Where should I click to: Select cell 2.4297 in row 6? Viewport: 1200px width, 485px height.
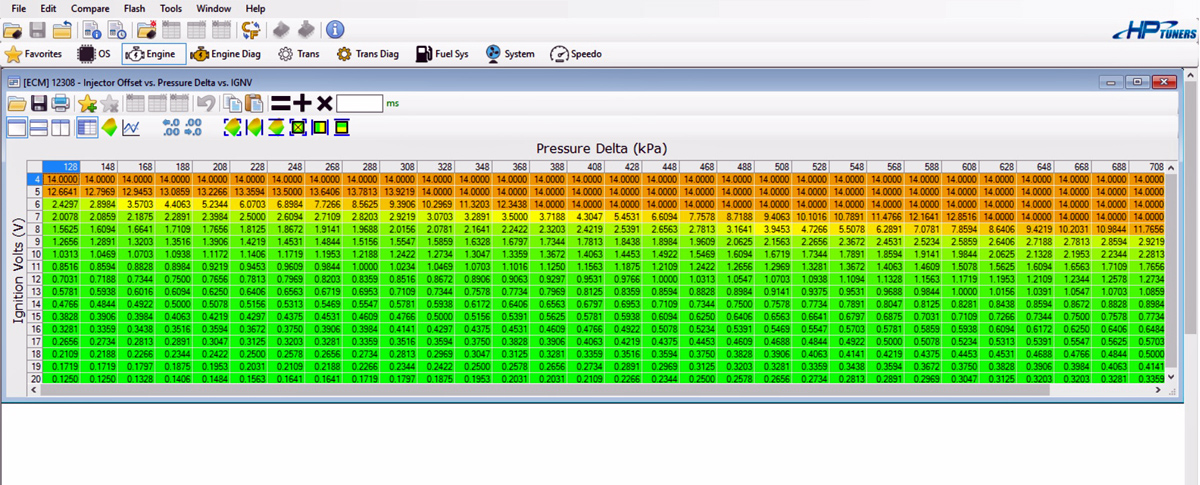pyautogui.click(x=61, y=203)
